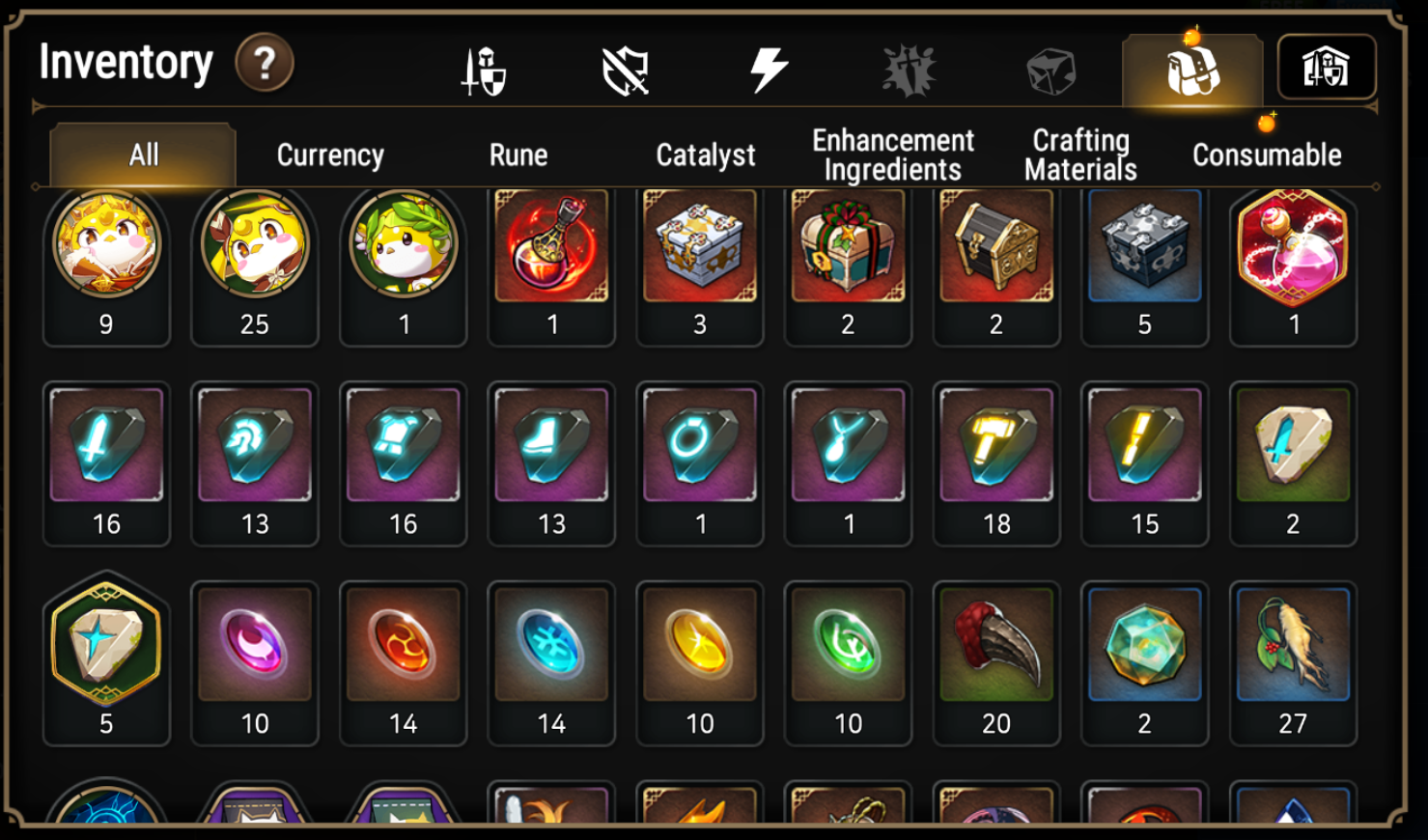Open the crossed-out shield category icon
The height and width of the screenshot is (840, 1428).
[625, 71]
